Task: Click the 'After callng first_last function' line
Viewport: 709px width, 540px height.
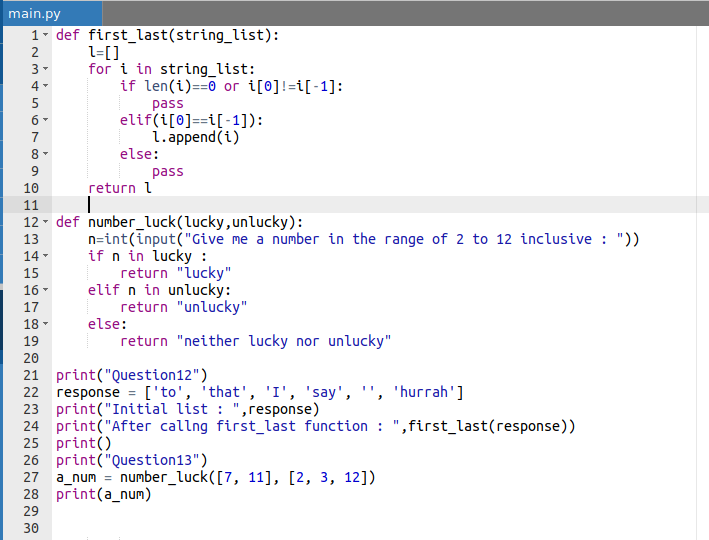Action: click(316, 426)
